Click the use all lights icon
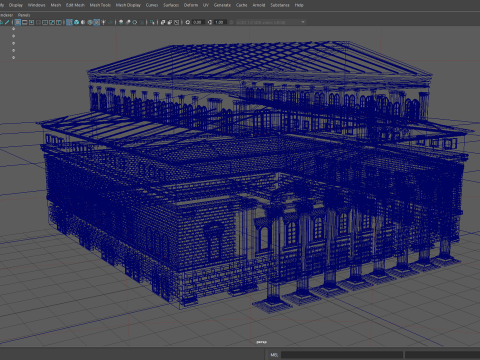The height and width of the screenshot is (360, 480). tap(104, 22)
